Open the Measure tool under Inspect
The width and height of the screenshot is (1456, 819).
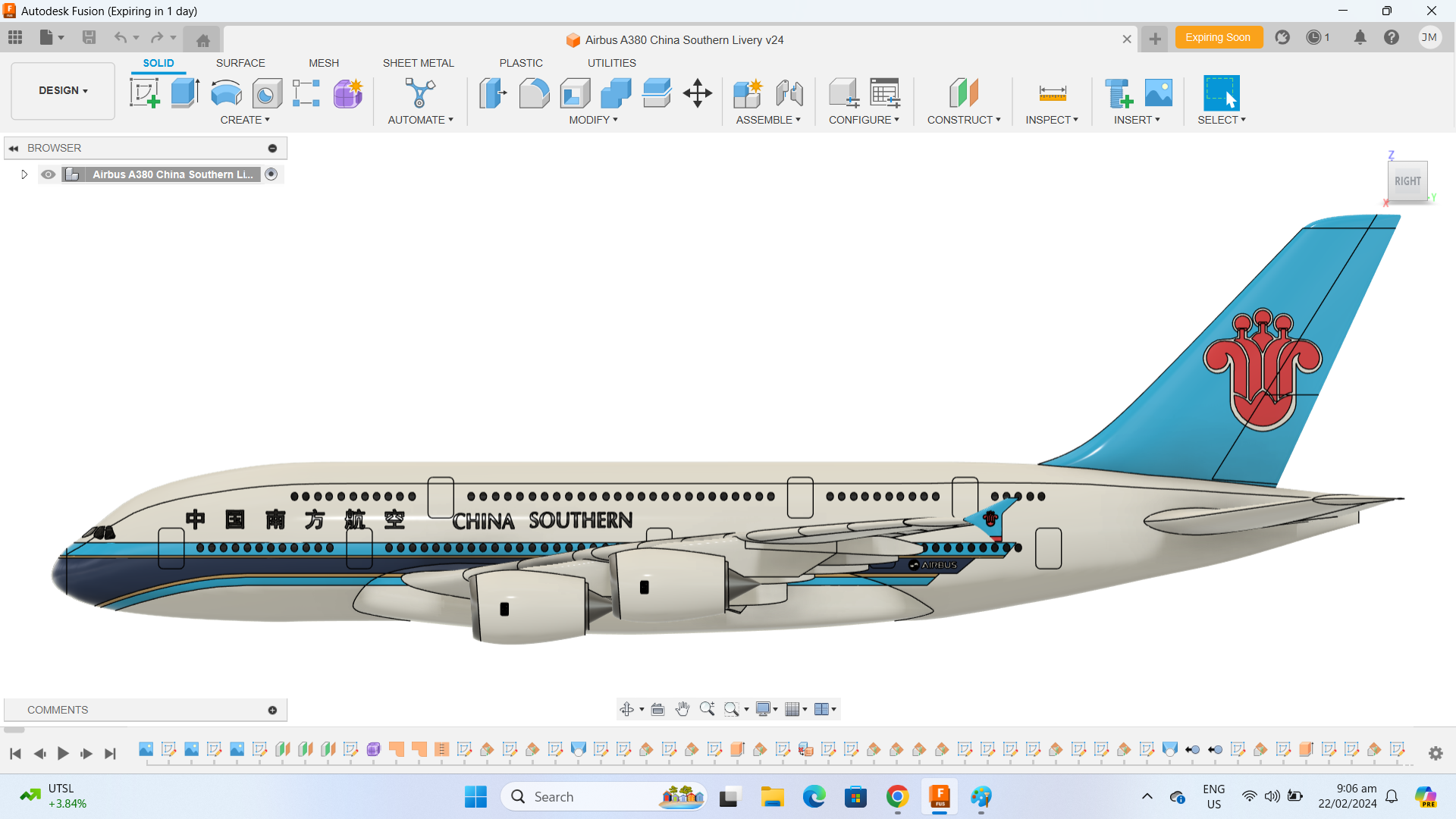pos(1053,93)
